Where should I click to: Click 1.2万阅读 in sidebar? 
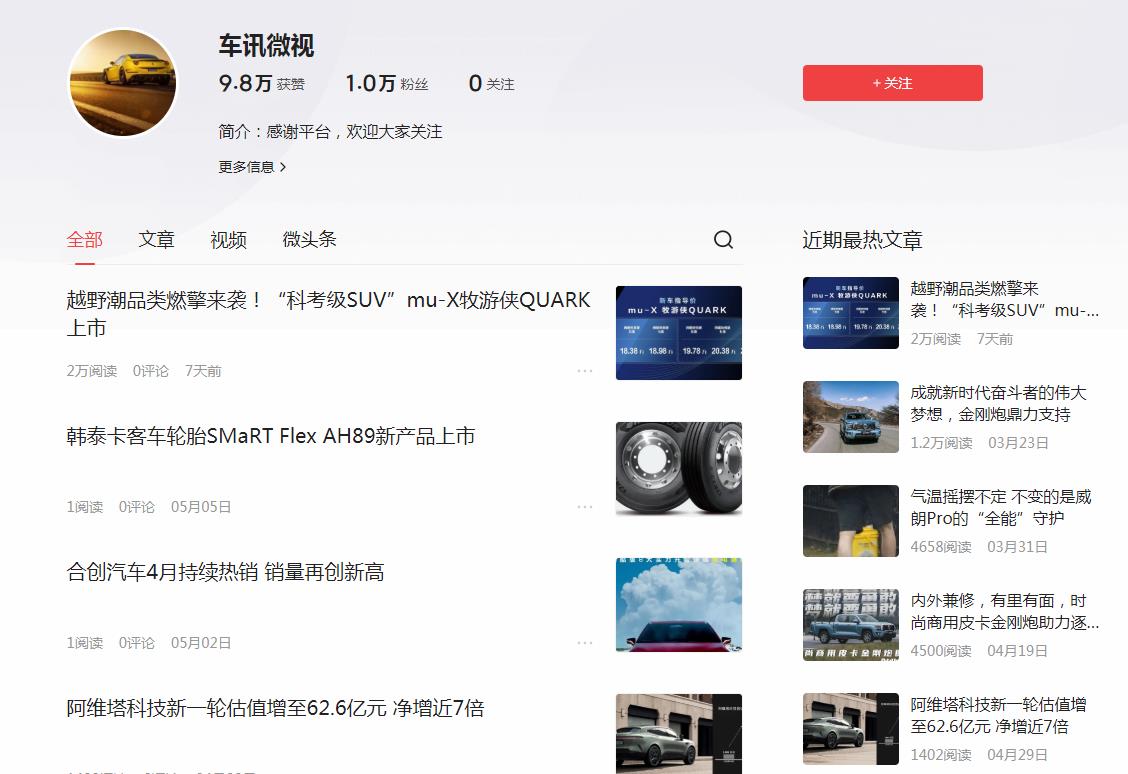(x=941, y=442)
